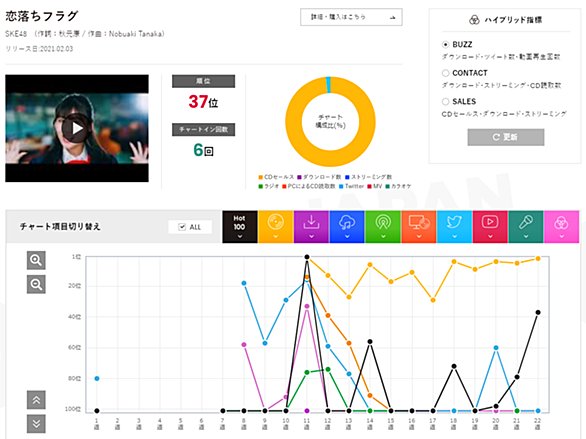Click the Twitter blue legend swatch
586x439 pixels.
tap(341, 186)
